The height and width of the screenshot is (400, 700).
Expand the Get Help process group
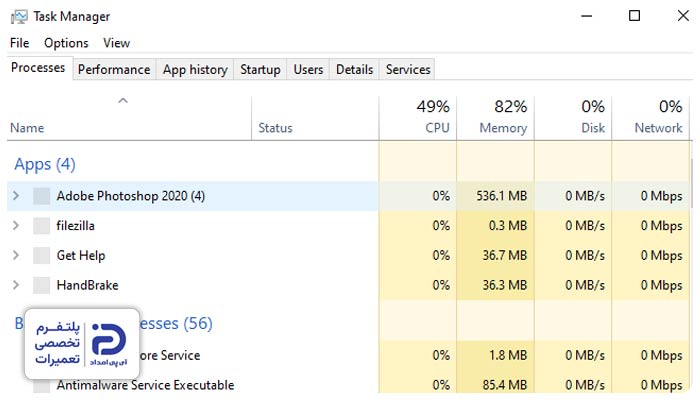click(16, 255)
